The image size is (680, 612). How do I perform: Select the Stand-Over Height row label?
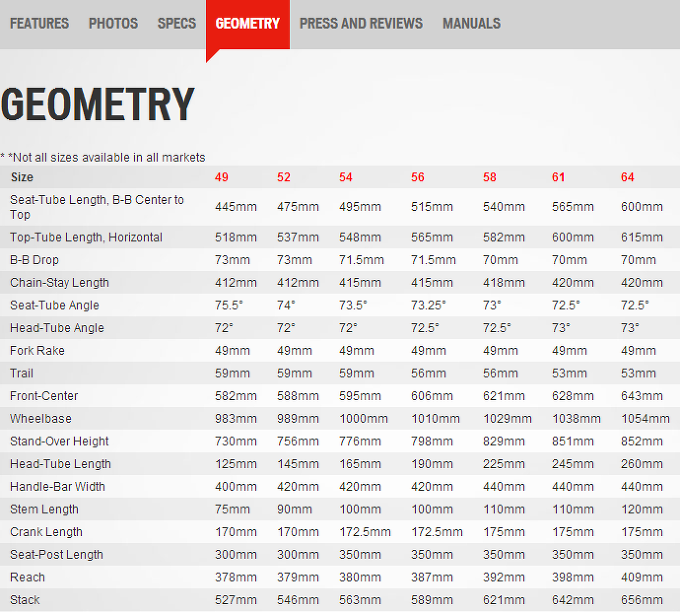point(59,441)
